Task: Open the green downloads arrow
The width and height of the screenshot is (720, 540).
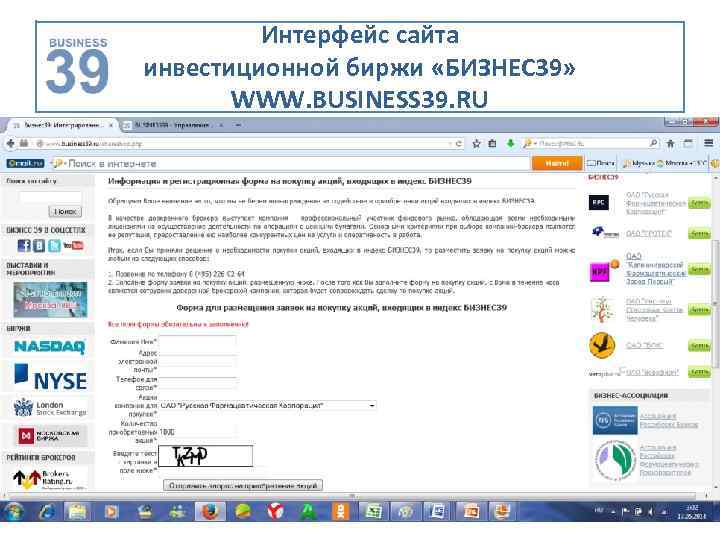Action: point(510,144)
